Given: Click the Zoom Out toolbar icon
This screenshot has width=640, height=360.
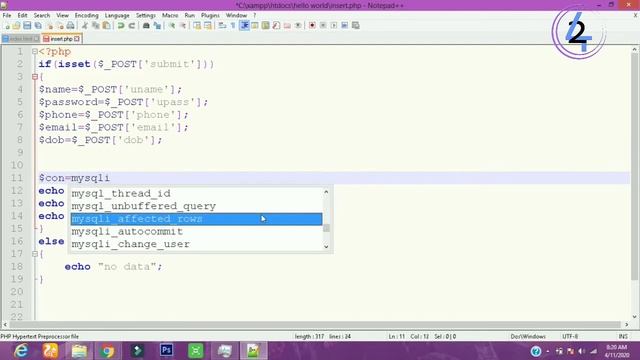Looking at the screenshot, I should (x=183, y=26).
